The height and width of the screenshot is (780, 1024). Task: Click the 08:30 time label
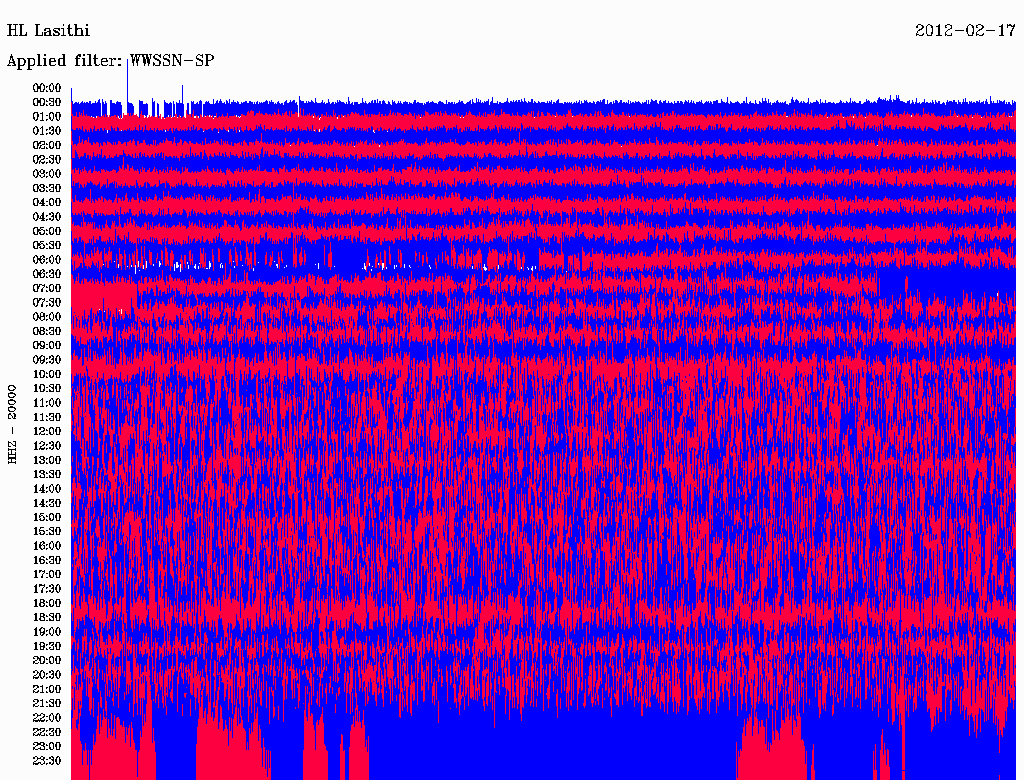(x=47, y=331)
